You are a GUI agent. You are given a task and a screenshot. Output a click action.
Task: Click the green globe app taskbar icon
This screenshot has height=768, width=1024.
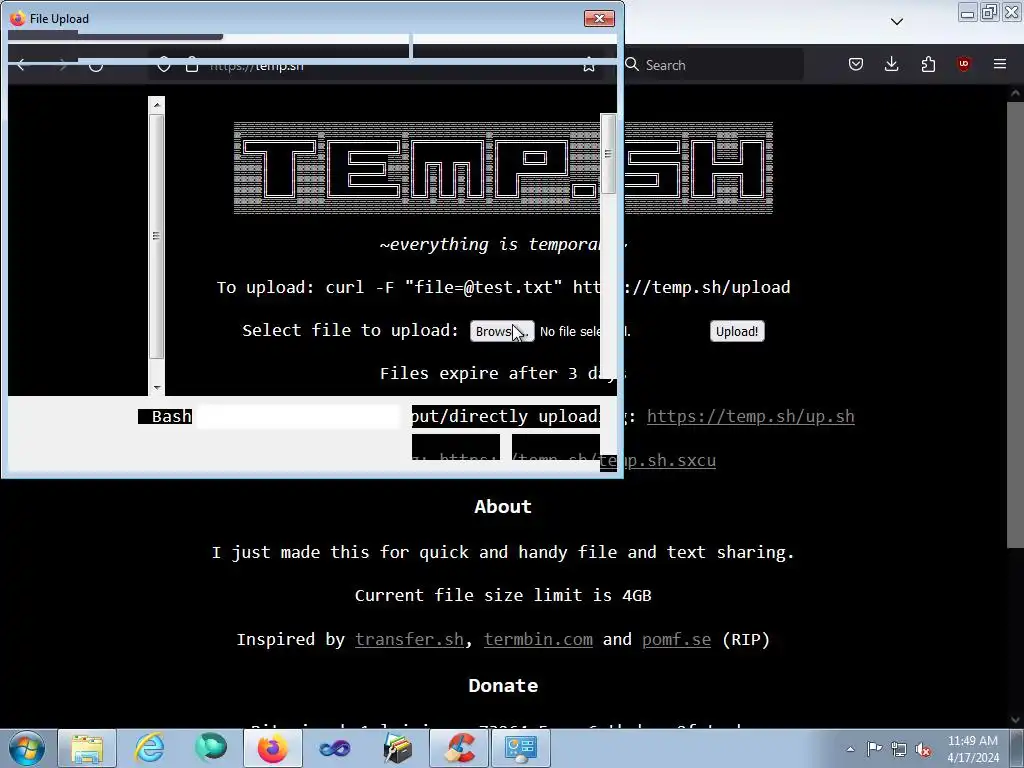(x=210, y=748)
